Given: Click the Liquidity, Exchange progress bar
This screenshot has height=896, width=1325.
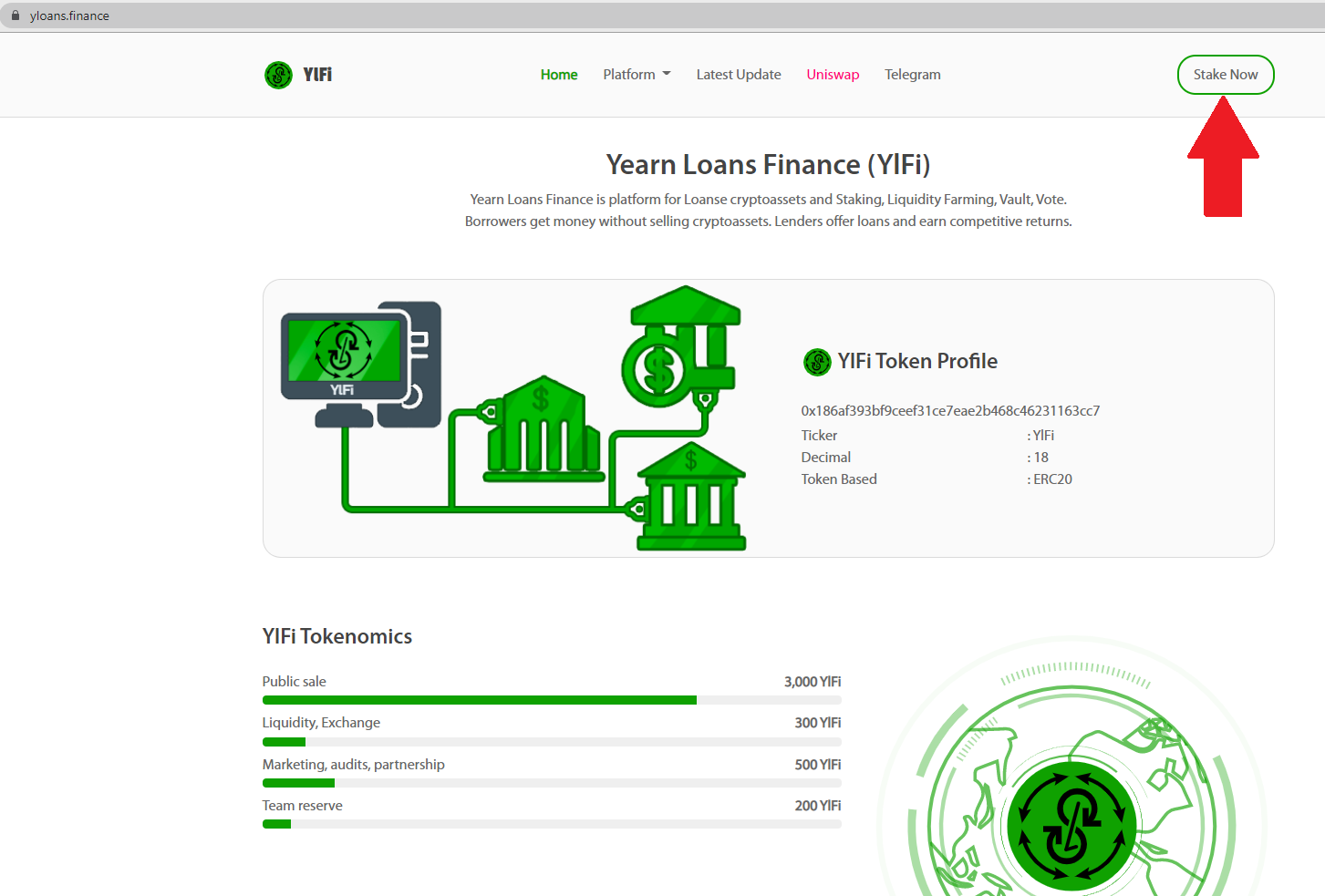Looking at the screenshot, I should pyautogui.click(x=552, y=742).
